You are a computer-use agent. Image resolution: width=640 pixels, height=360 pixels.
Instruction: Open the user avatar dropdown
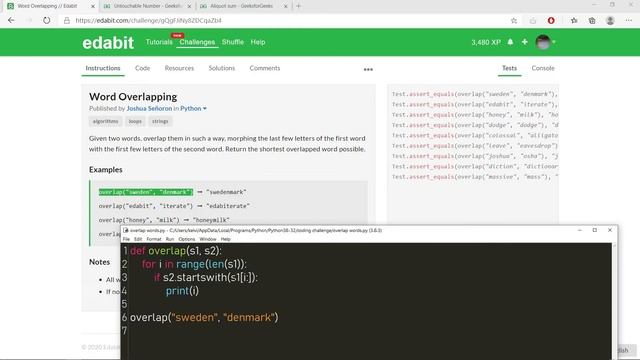point(545,42)
